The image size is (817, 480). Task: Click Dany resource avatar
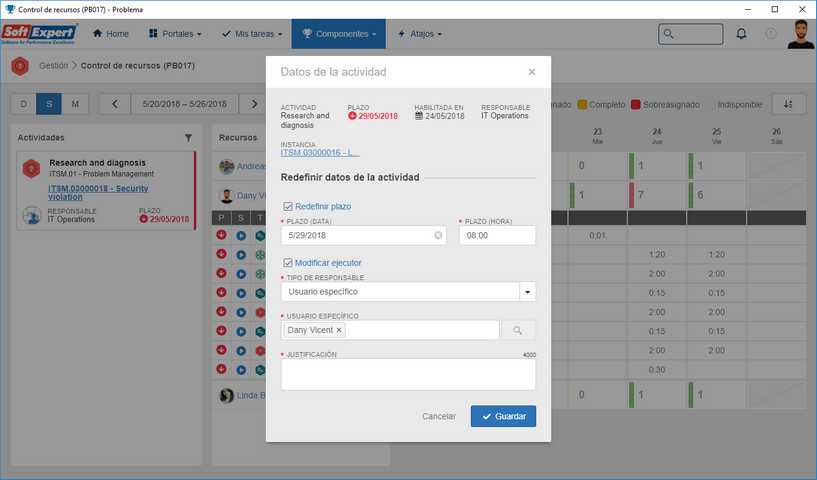[x=227, y=196]
